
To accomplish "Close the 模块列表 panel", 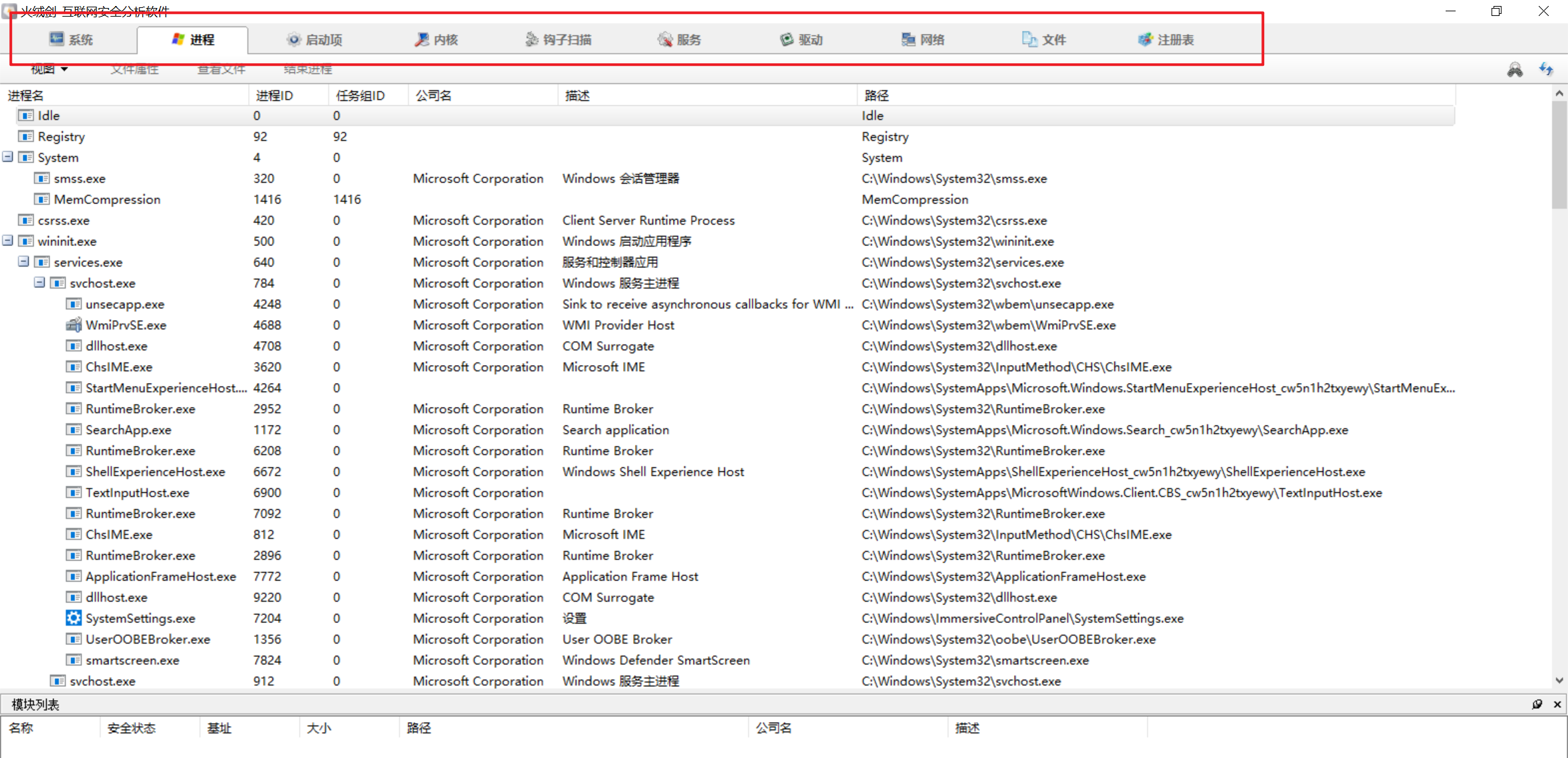I will coord(1557,704).
